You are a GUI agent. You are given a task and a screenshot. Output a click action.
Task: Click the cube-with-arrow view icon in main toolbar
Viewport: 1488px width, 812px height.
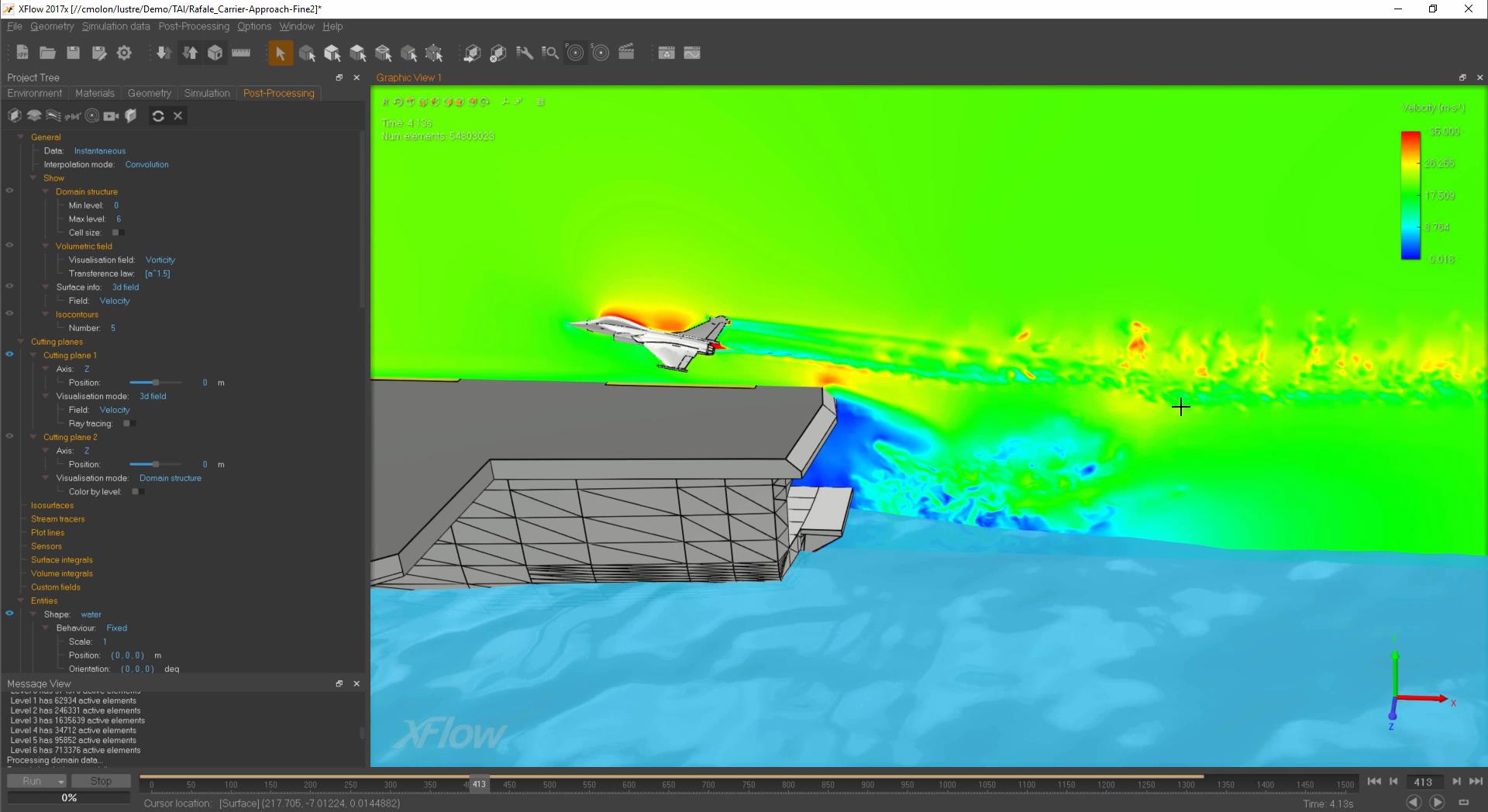click(x=472, y=53)
